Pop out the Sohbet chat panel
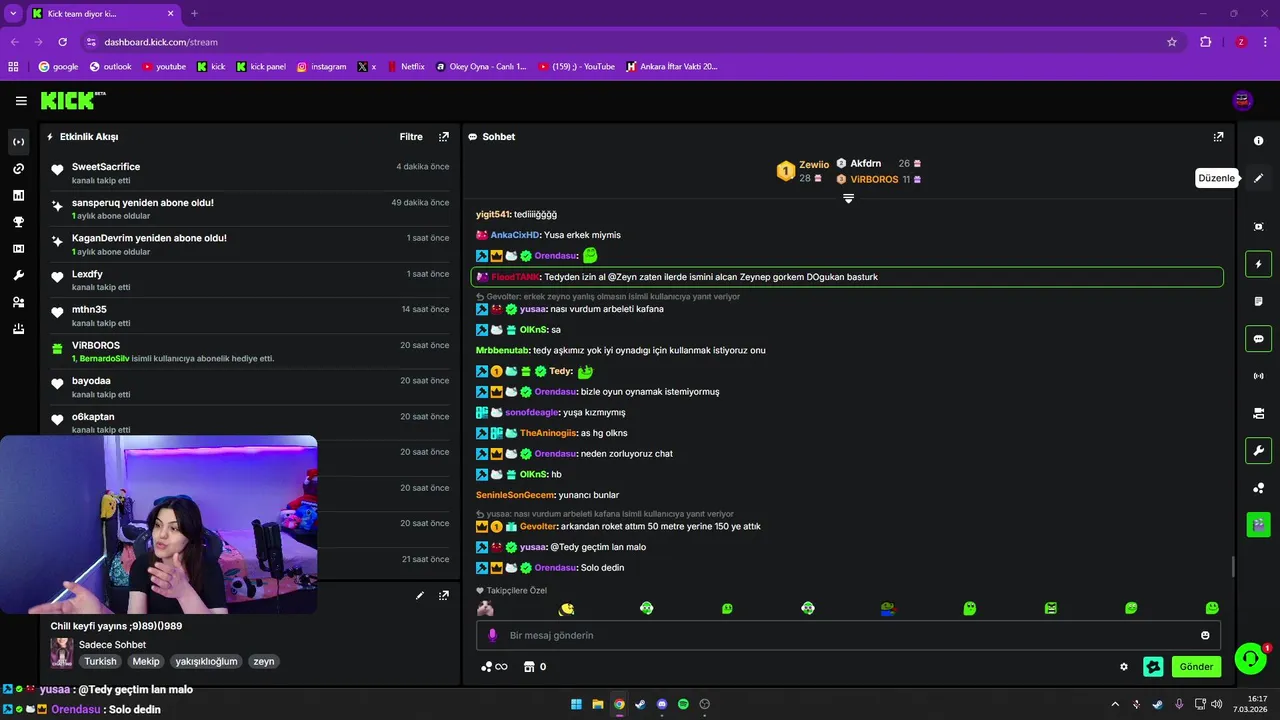 (1218, 137)
